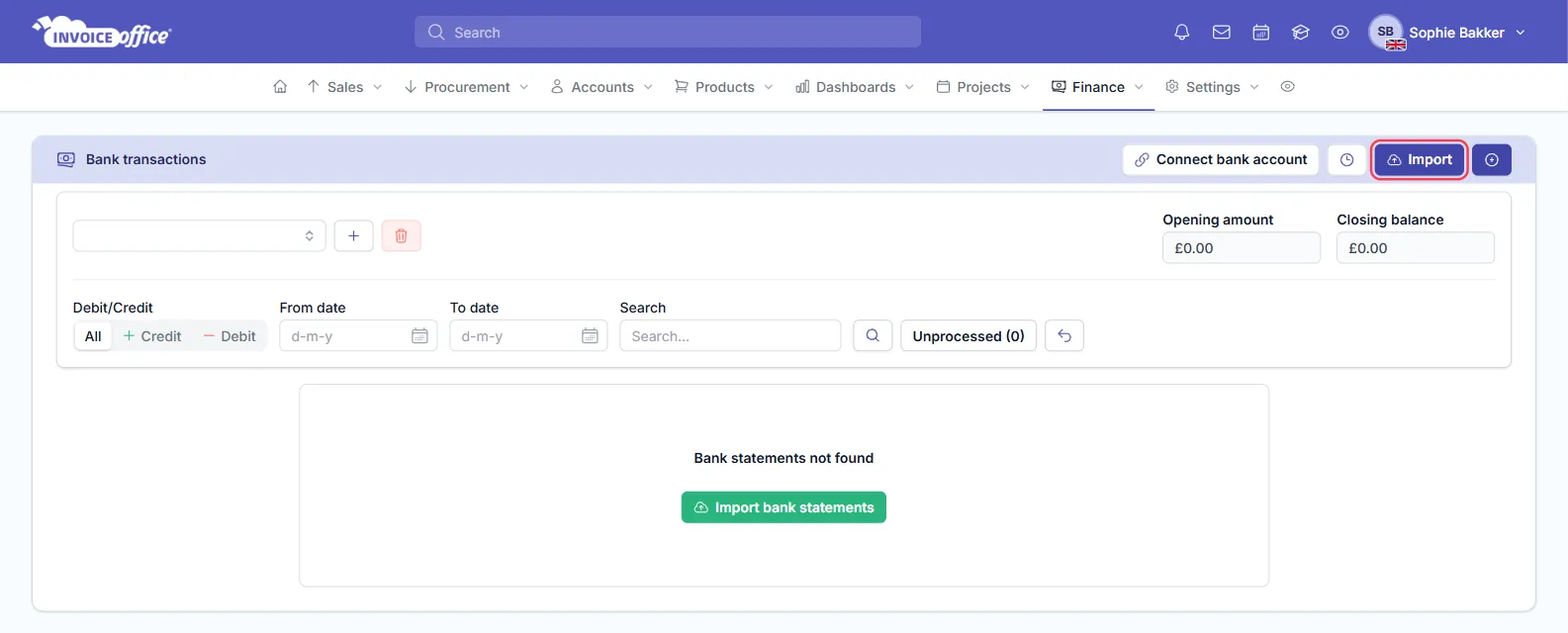Expand the Sophie Bakker user menu chevron
This screenshot has width=1568, height=633.
coord(1521,33)
